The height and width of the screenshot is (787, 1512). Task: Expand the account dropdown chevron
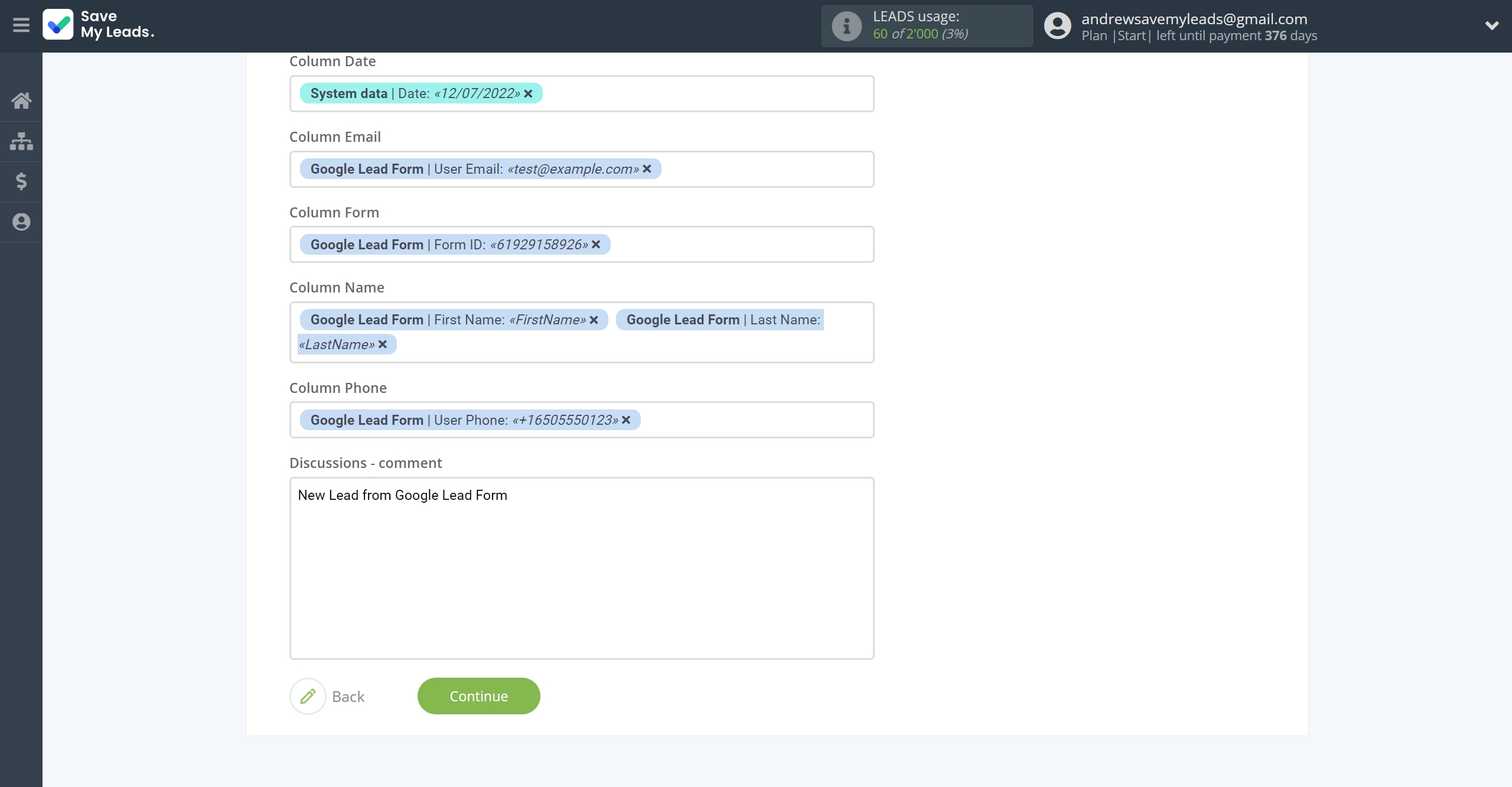[1492, 25]
